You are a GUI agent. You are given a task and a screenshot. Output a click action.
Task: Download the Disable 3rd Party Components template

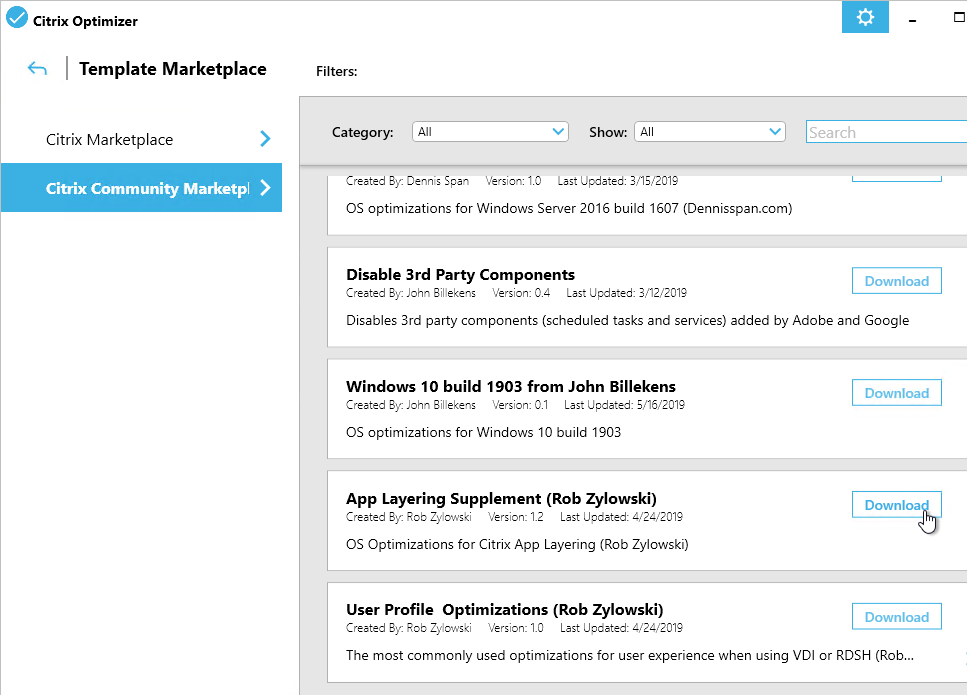896,281
